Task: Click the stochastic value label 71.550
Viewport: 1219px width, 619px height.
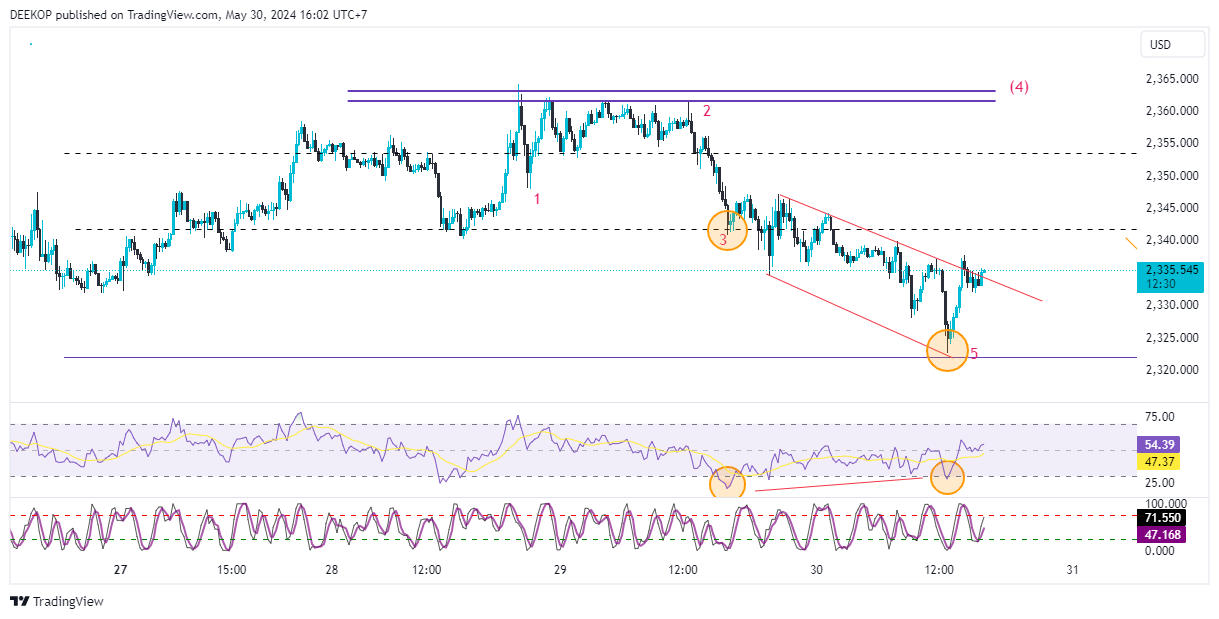Action: coord(1163,518)
